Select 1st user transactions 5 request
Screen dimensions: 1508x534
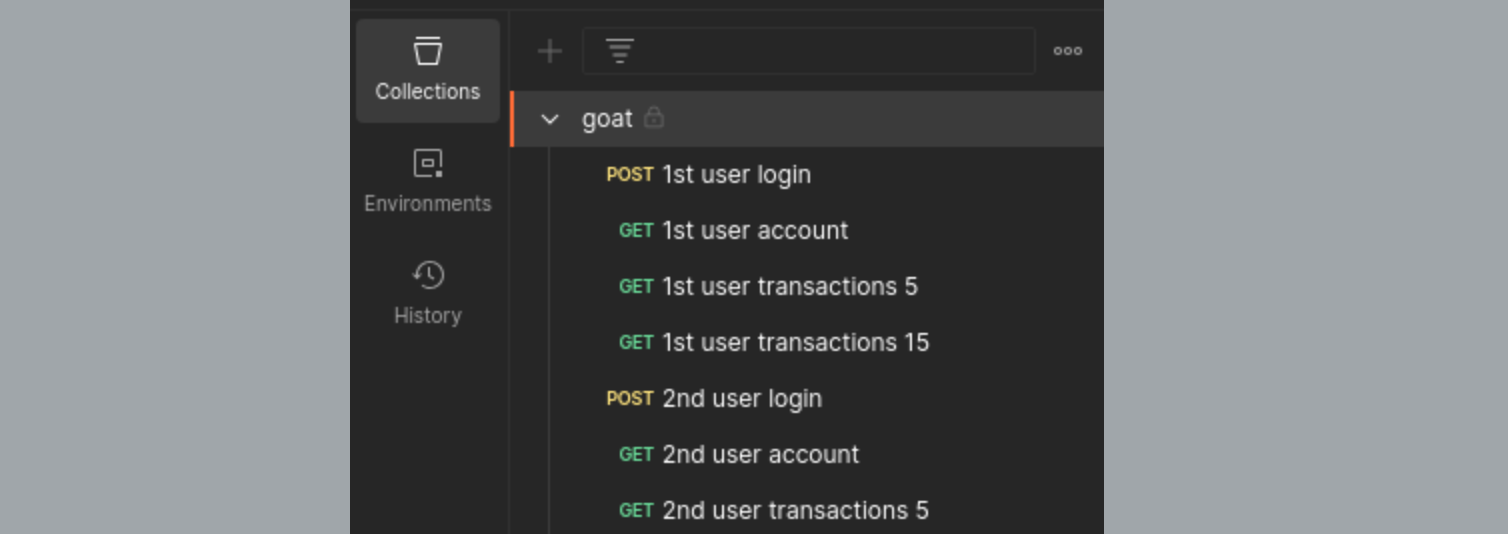click(x=789, y=287)
